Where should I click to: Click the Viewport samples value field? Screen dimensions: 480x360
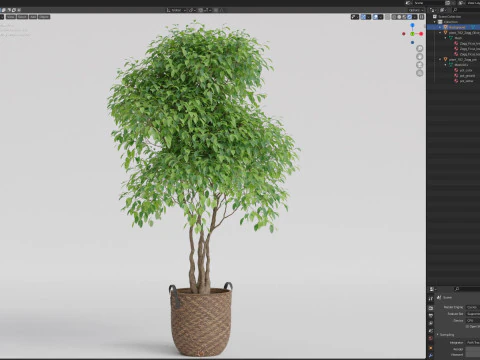coord(473,355)
